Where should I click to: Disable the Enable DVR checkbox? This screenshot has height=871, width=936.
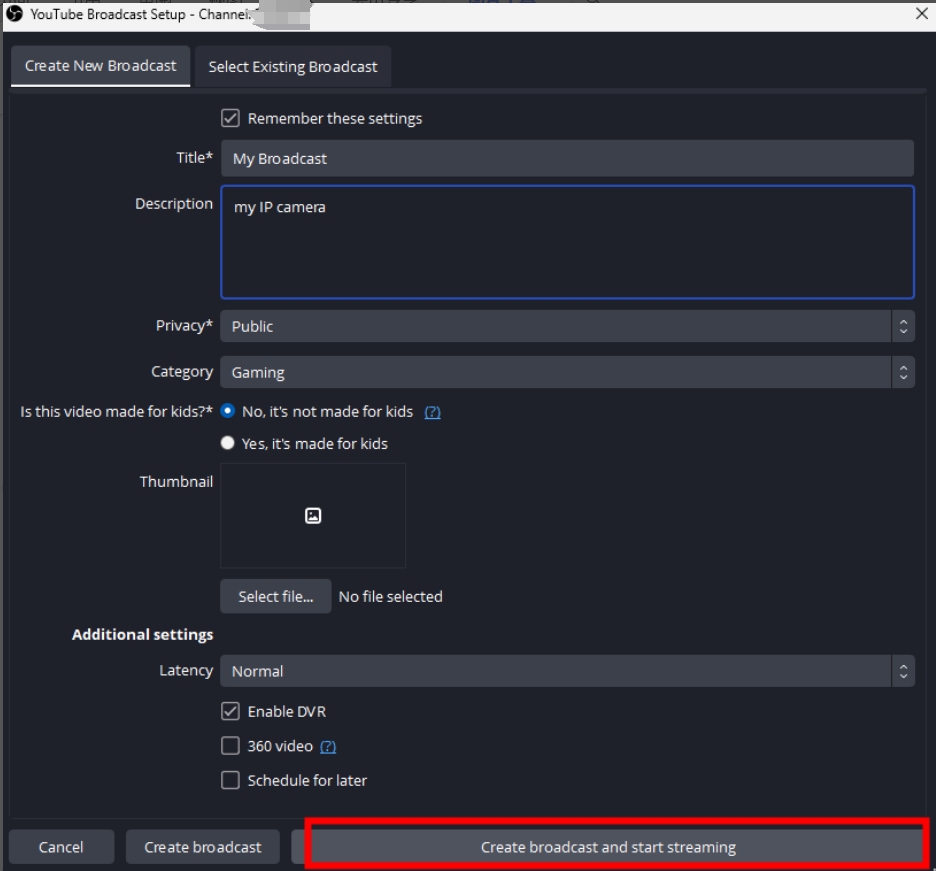pos(231,712)
